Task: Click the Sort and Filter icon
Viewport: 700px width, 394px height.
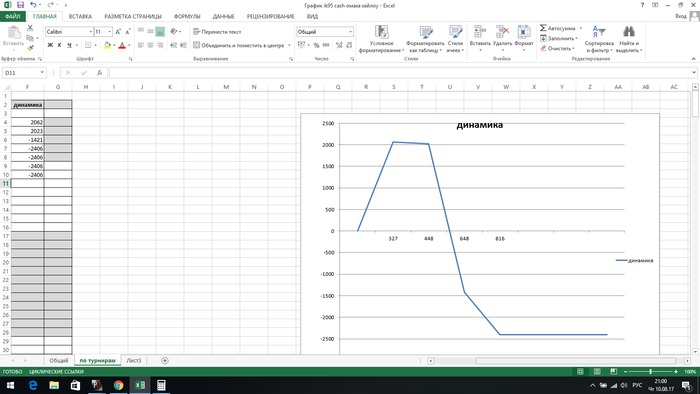Action: (599, 32)
